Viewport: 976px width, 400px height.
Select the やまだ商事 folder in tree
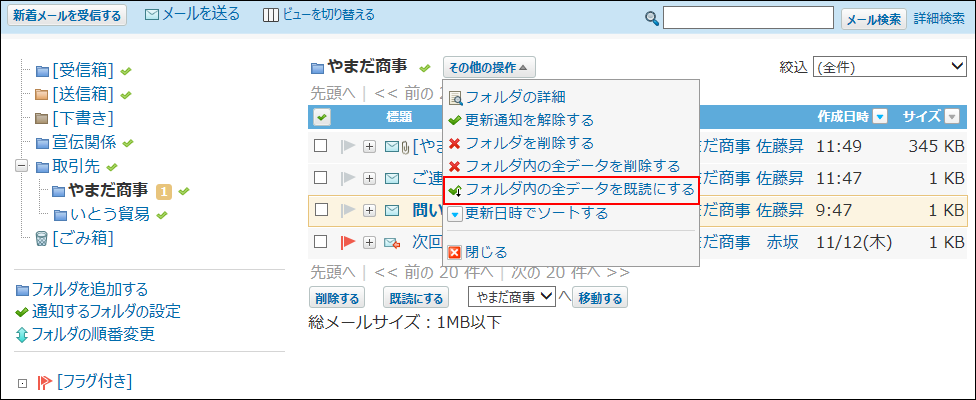108,190
